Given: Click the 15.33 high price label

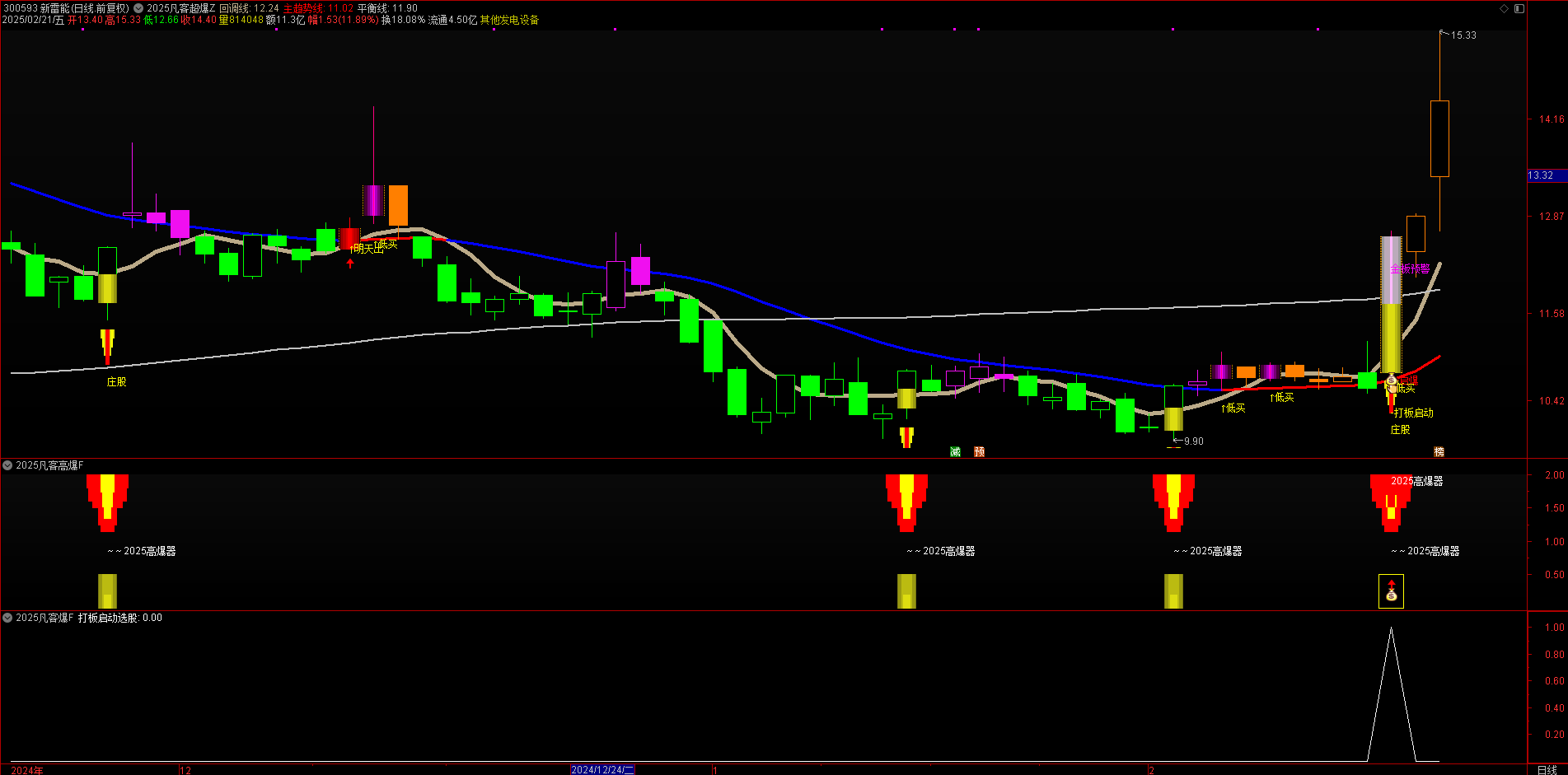Looking at the screenshot, I should (1463, 35).
